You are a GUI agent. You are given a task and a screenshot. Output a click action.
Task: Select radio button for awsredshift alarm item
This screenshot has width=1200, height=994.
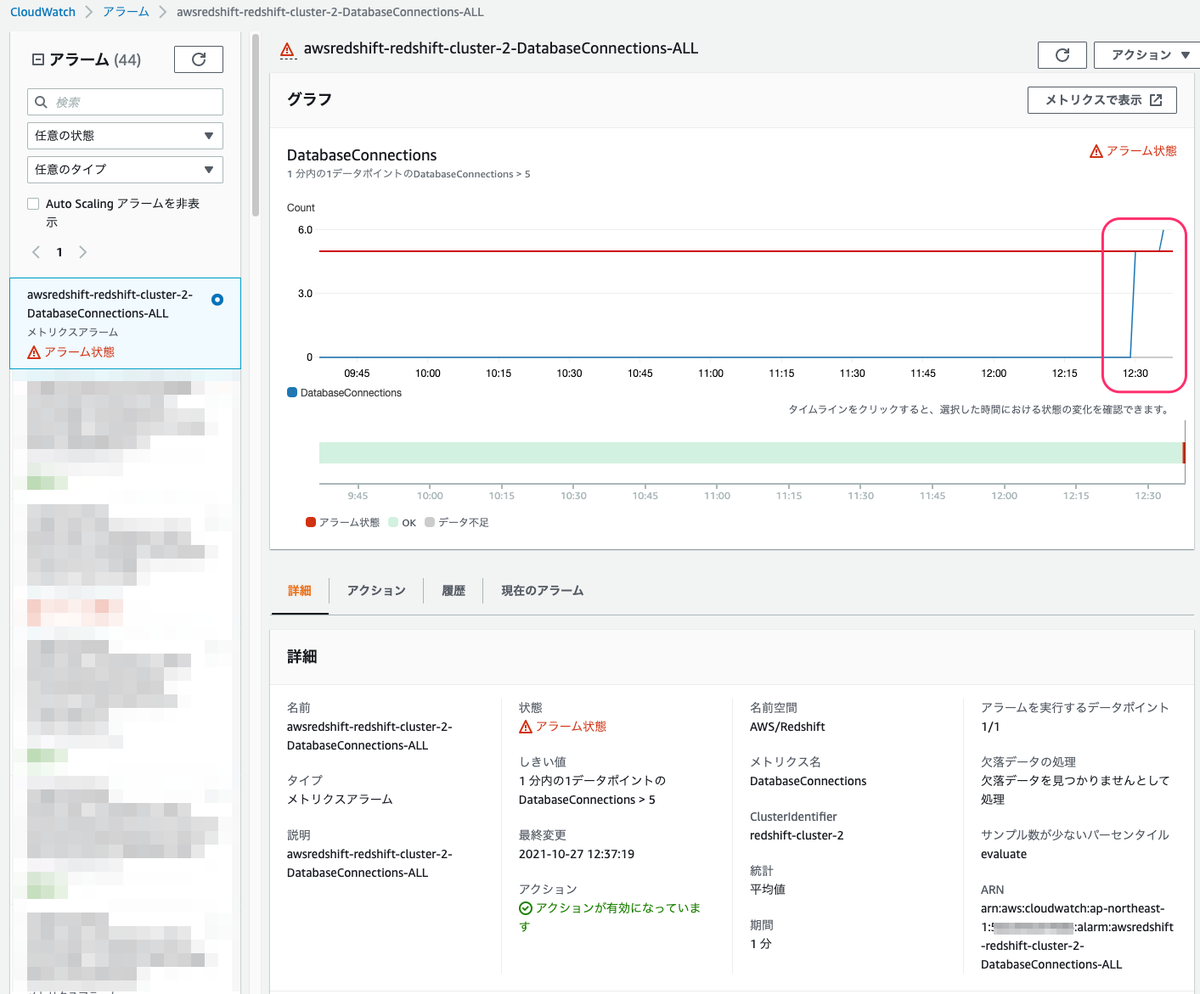click(x=218, y=299)
